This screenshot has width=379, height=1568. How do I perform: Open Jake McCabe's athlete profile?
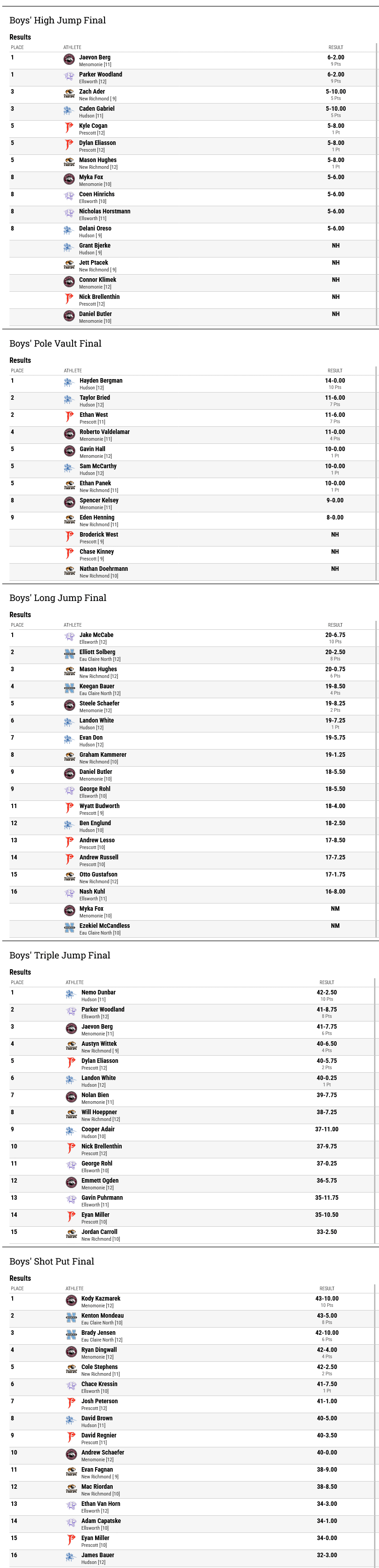pyautogui.click(x=96, y=635)
